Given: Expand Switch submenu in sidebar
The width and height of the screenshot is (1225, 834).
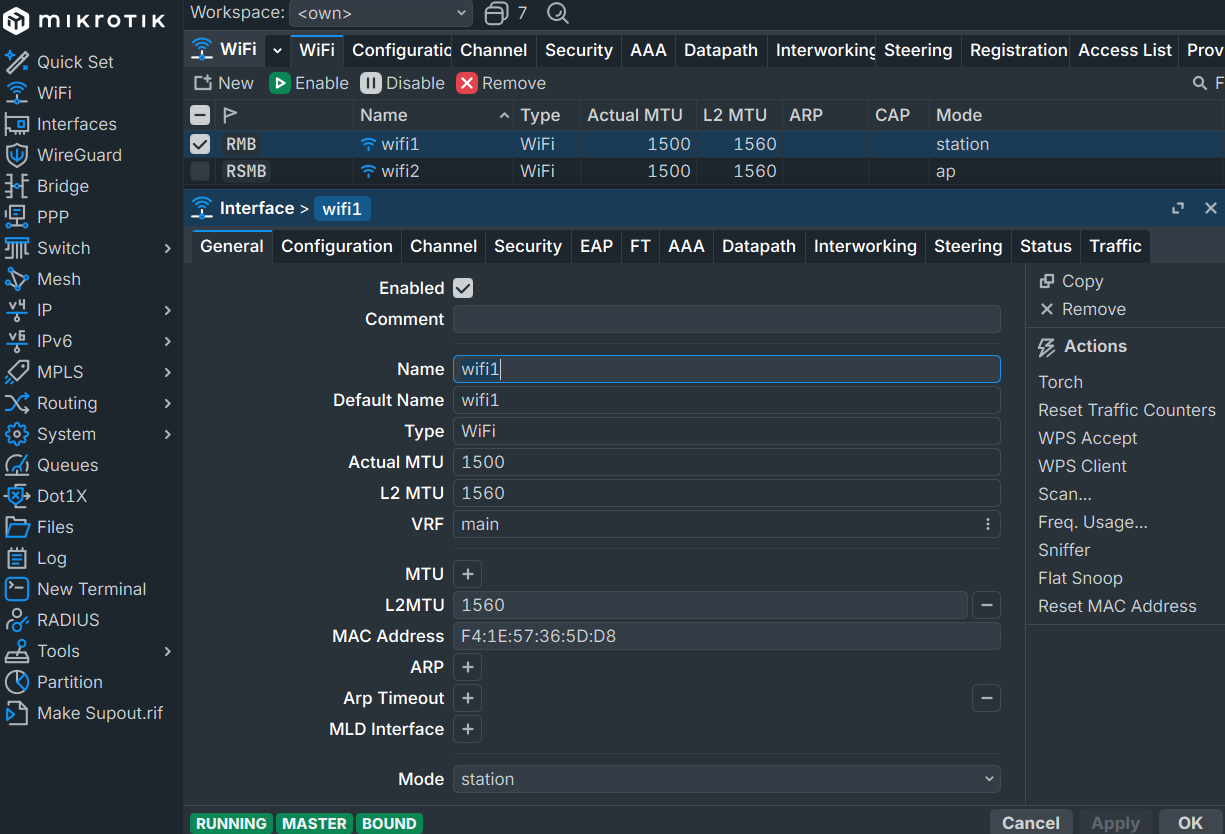Looking at the screenshot, I should [x=167, y=248].
